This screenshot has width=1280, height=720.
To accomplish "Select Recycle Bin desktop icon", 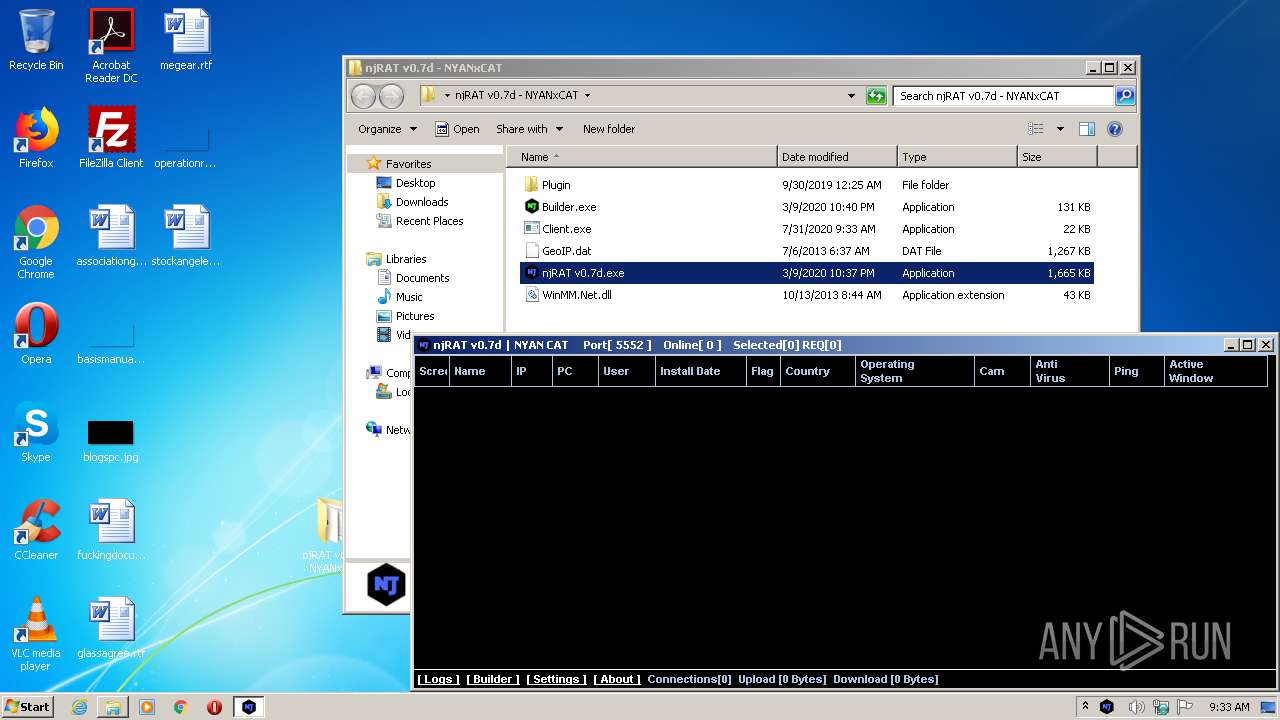I will coord(36,40).
